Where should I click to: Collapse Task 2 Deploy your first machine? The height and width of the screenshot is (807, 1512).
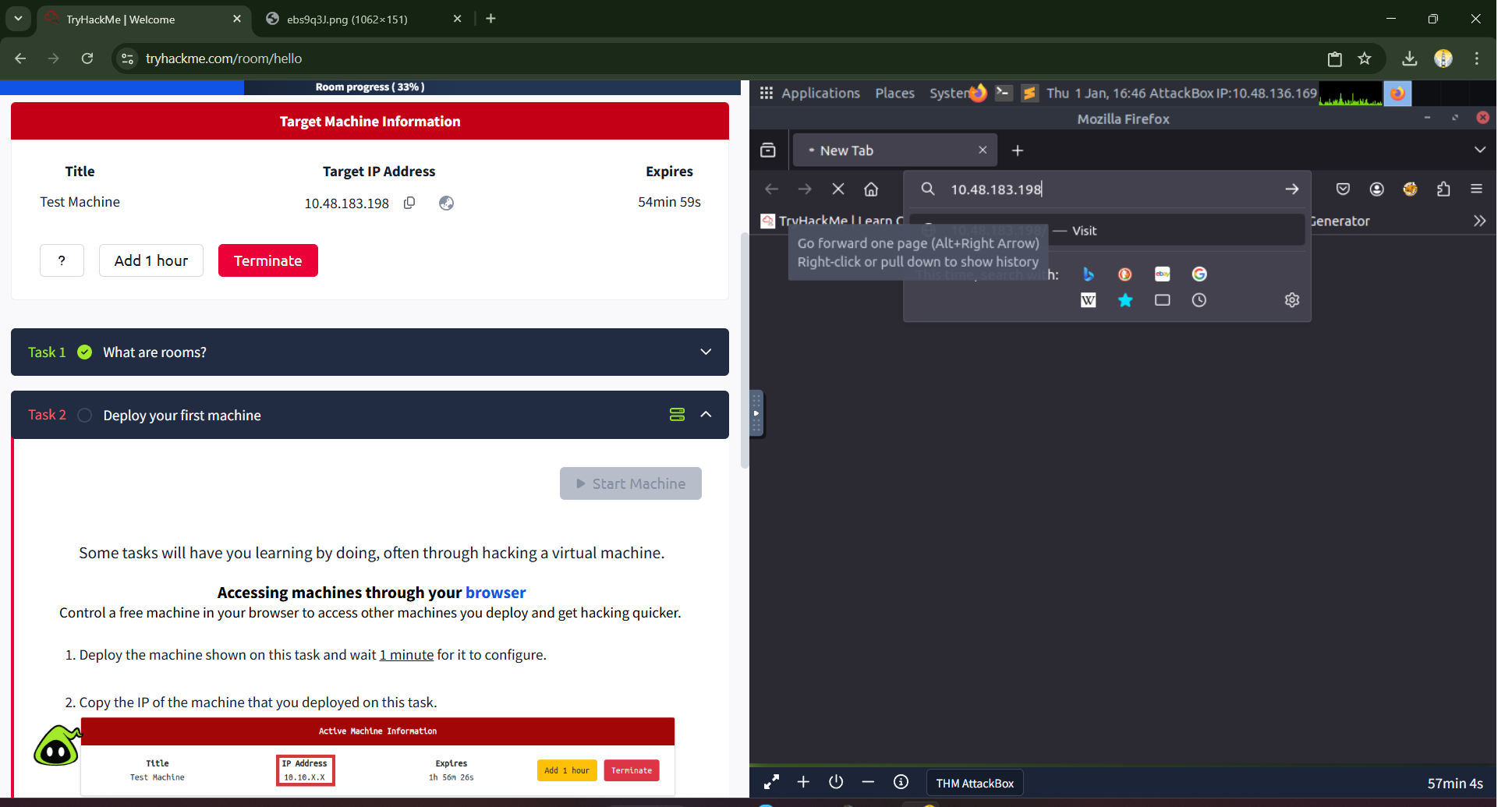click(706, 415)
